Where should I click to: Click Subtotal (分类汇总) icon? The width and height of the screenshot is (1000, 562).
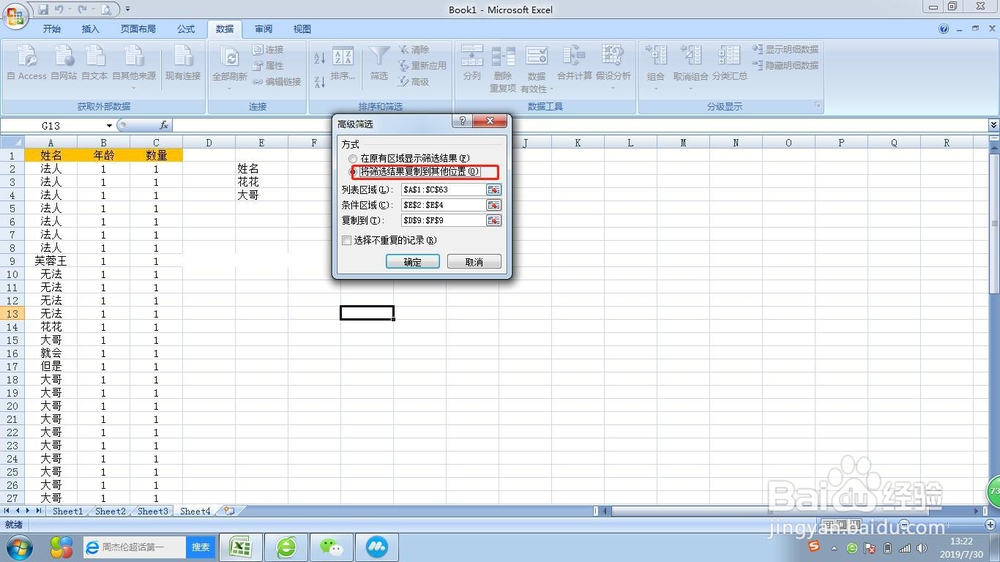[730, 63]
